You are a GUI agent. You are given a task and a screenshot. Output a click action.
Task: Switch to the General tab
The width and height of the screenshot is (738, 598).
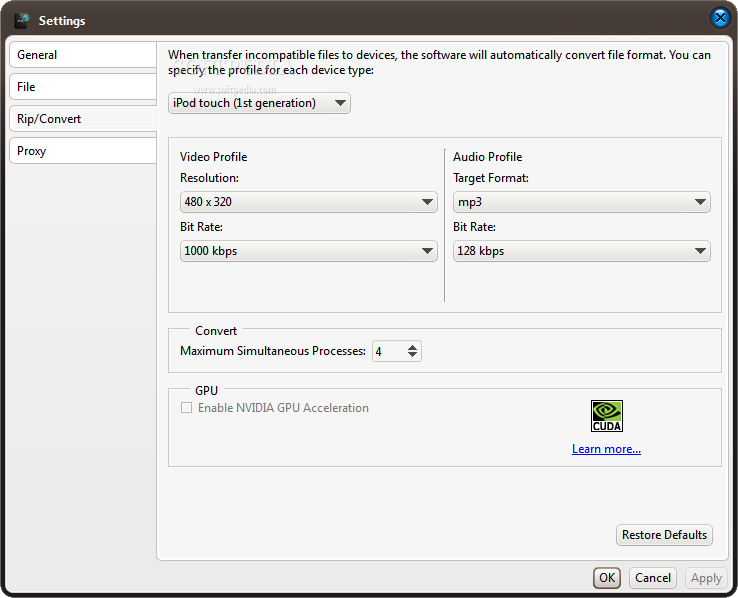coord(83,55)
